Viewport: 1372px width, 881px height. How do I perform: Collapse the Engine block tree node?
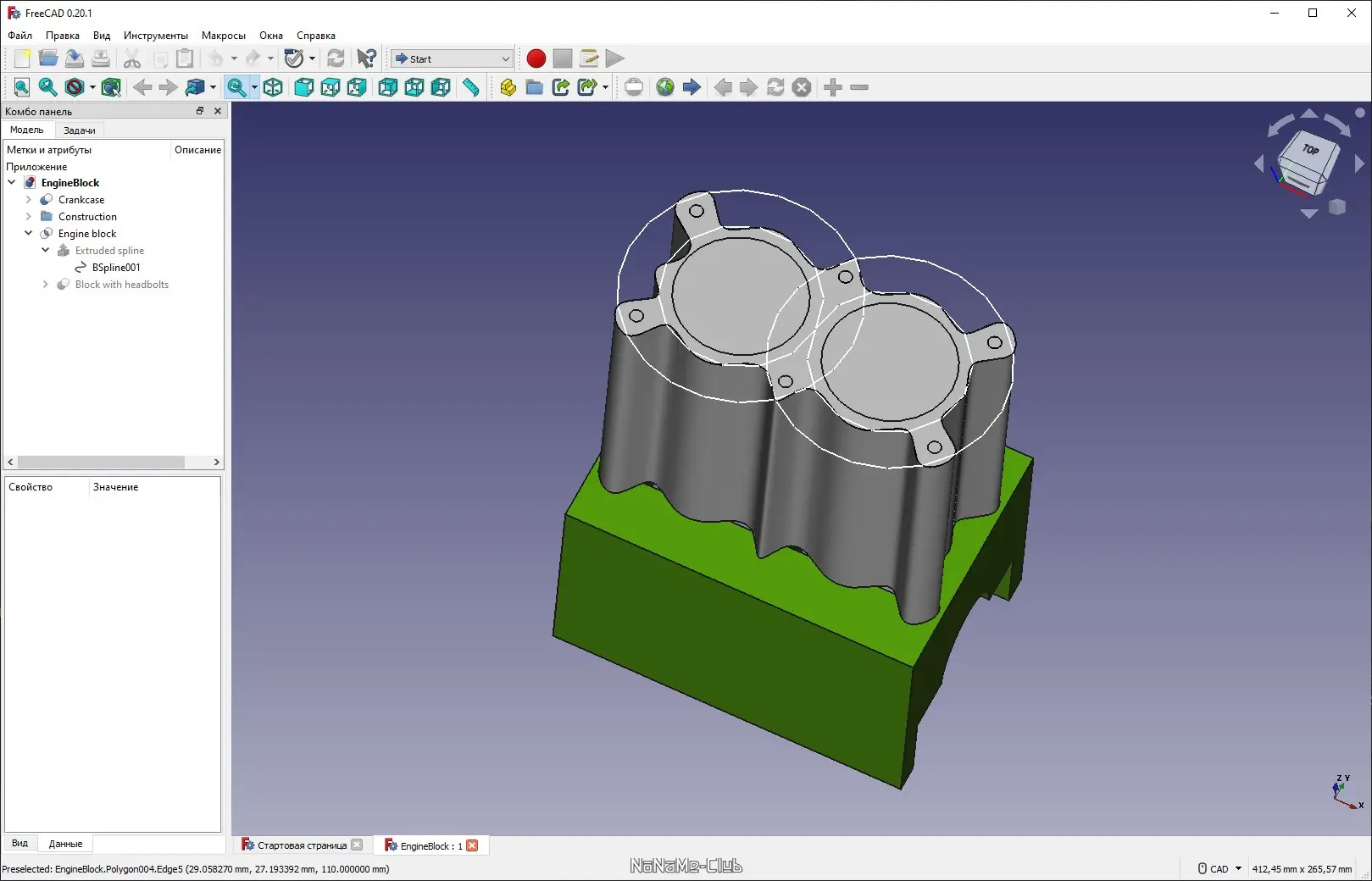[29, 233]
